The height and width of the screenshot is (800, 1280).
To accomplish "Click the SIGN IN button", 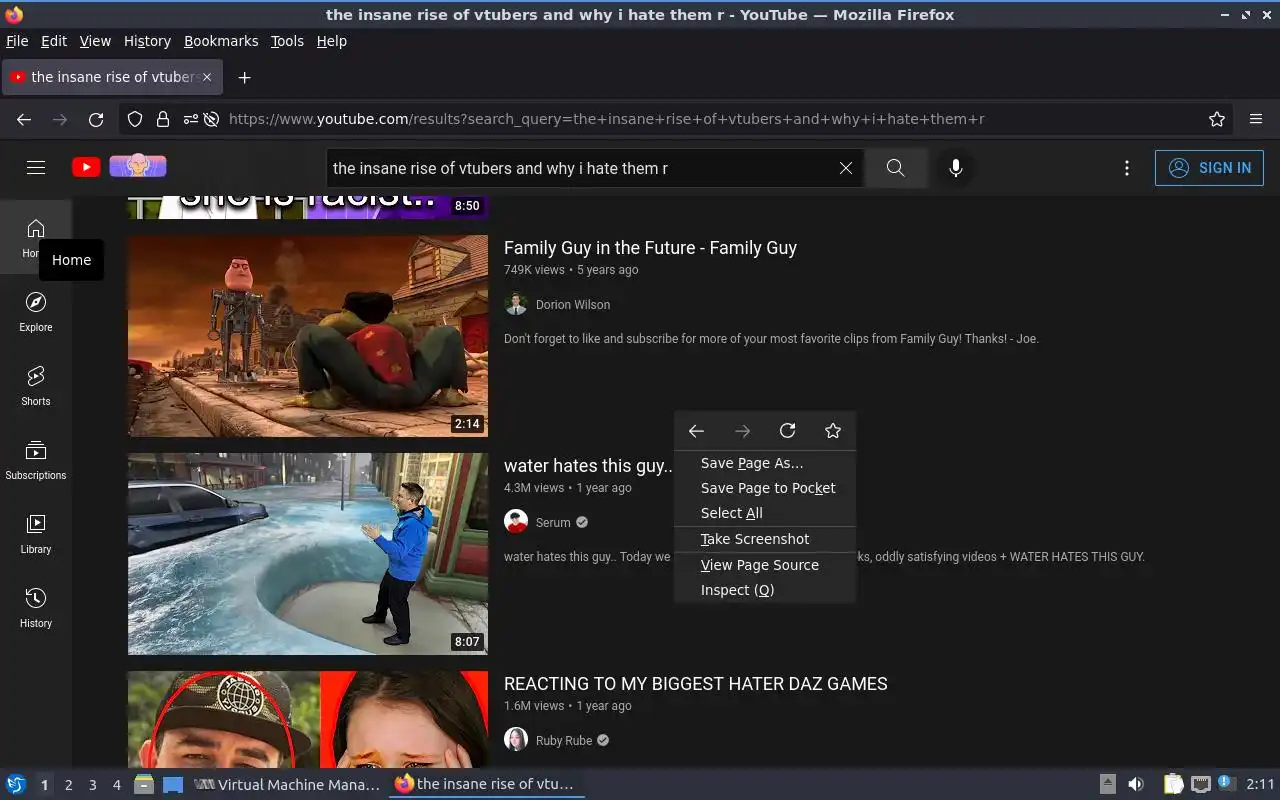I will coord(1209,168).
